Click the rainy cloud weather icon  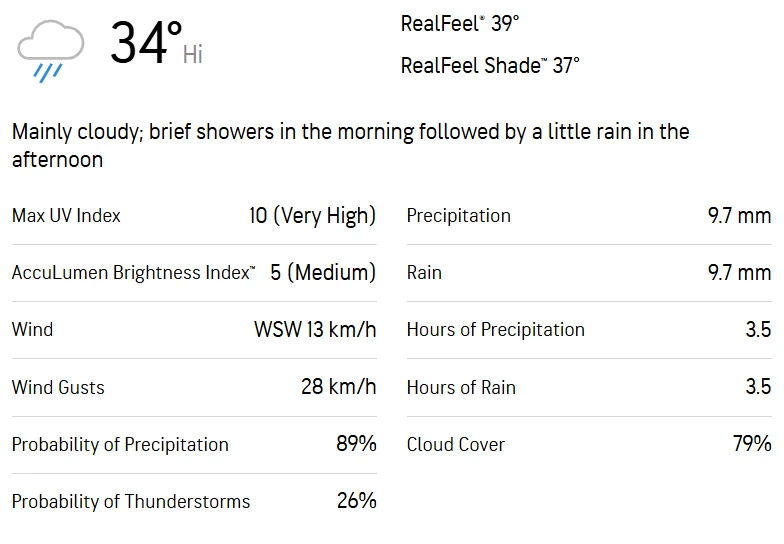tap(50, 50)
